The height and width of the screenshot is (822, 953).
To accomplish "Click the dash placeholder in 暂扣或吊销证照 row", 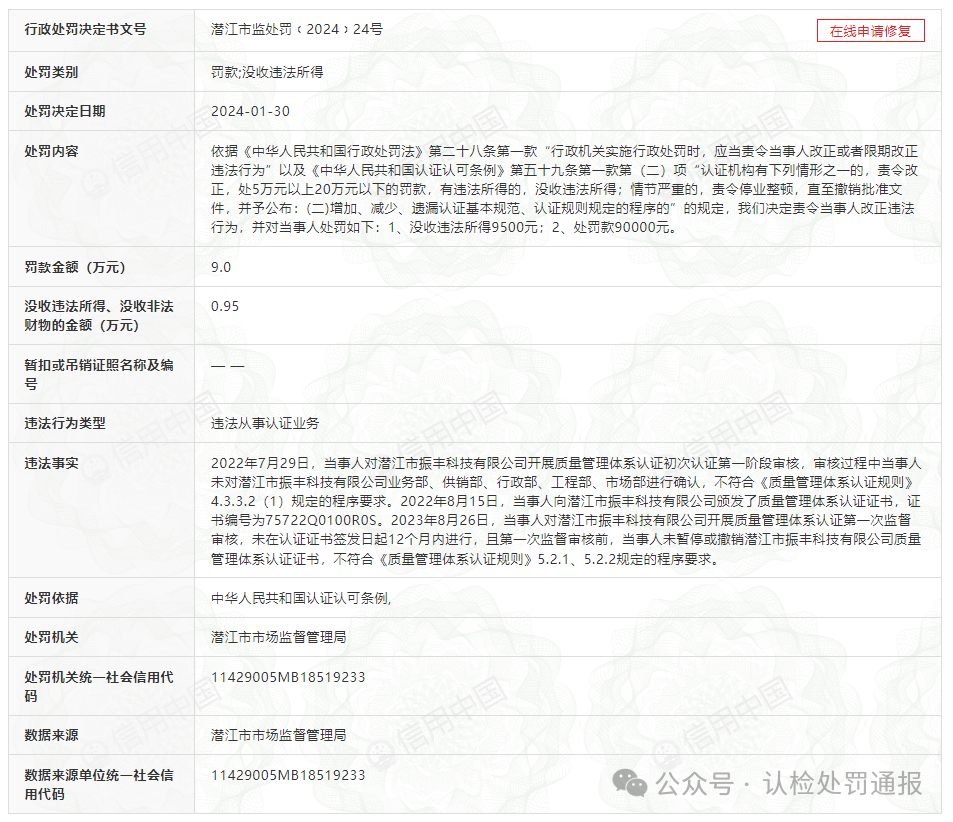I will click(226, 363).
